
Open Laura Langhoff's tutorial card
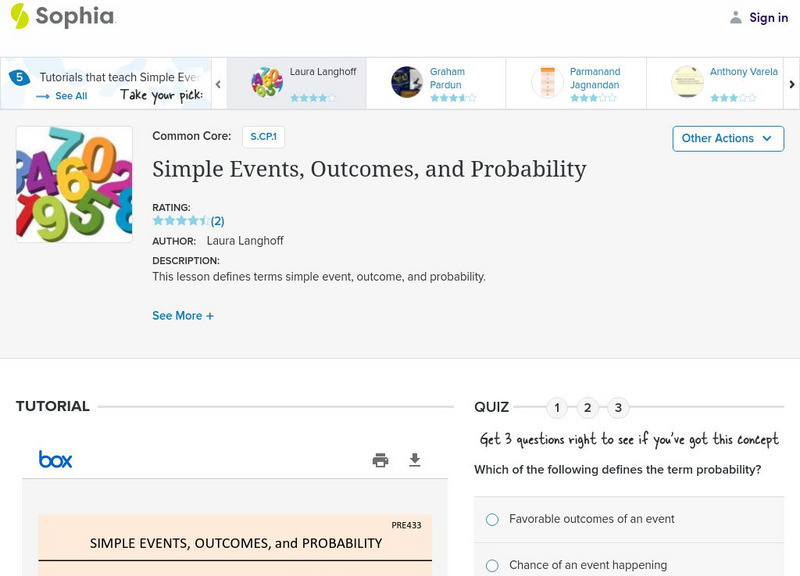pyautogui.click(x=296, y=83)
